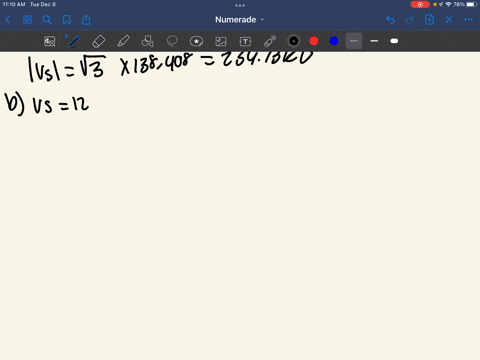Bookmark this page
Screen dimensions: 480x360
coord(67,20)
